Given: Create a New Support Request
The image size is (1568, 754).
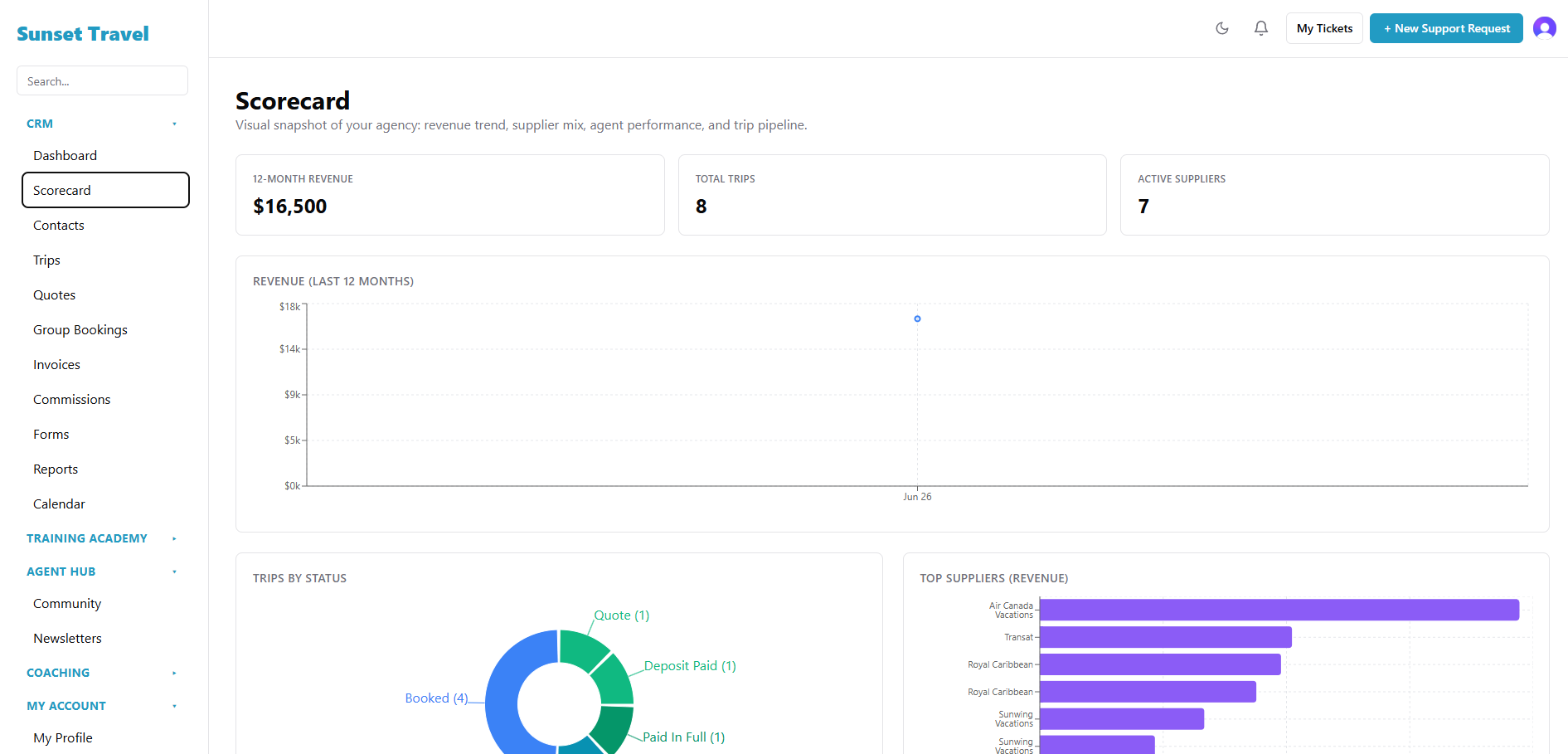Looking at the screenshot, I should tap(1446, 28).
